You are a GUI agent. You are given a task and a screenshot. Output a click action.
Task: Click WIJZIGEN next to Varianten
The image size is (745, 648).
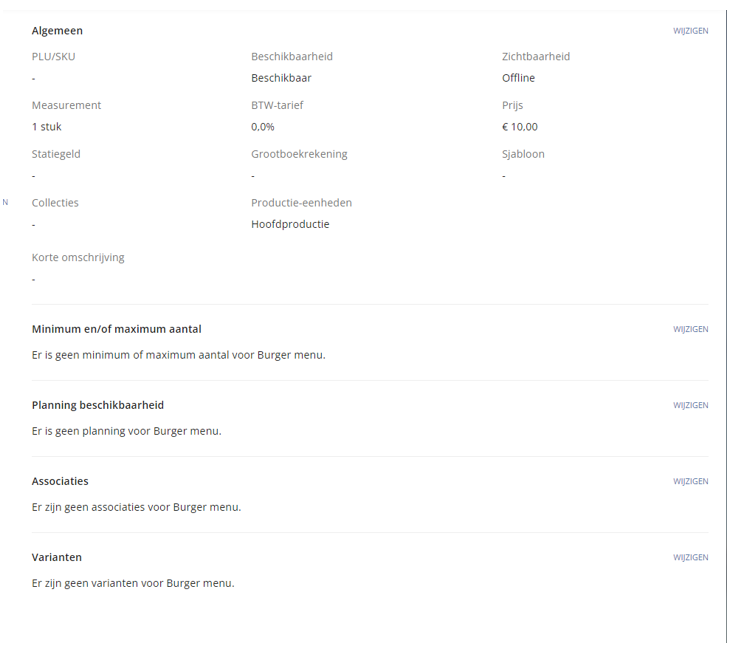pyautogui.click(x=690, y=557)
